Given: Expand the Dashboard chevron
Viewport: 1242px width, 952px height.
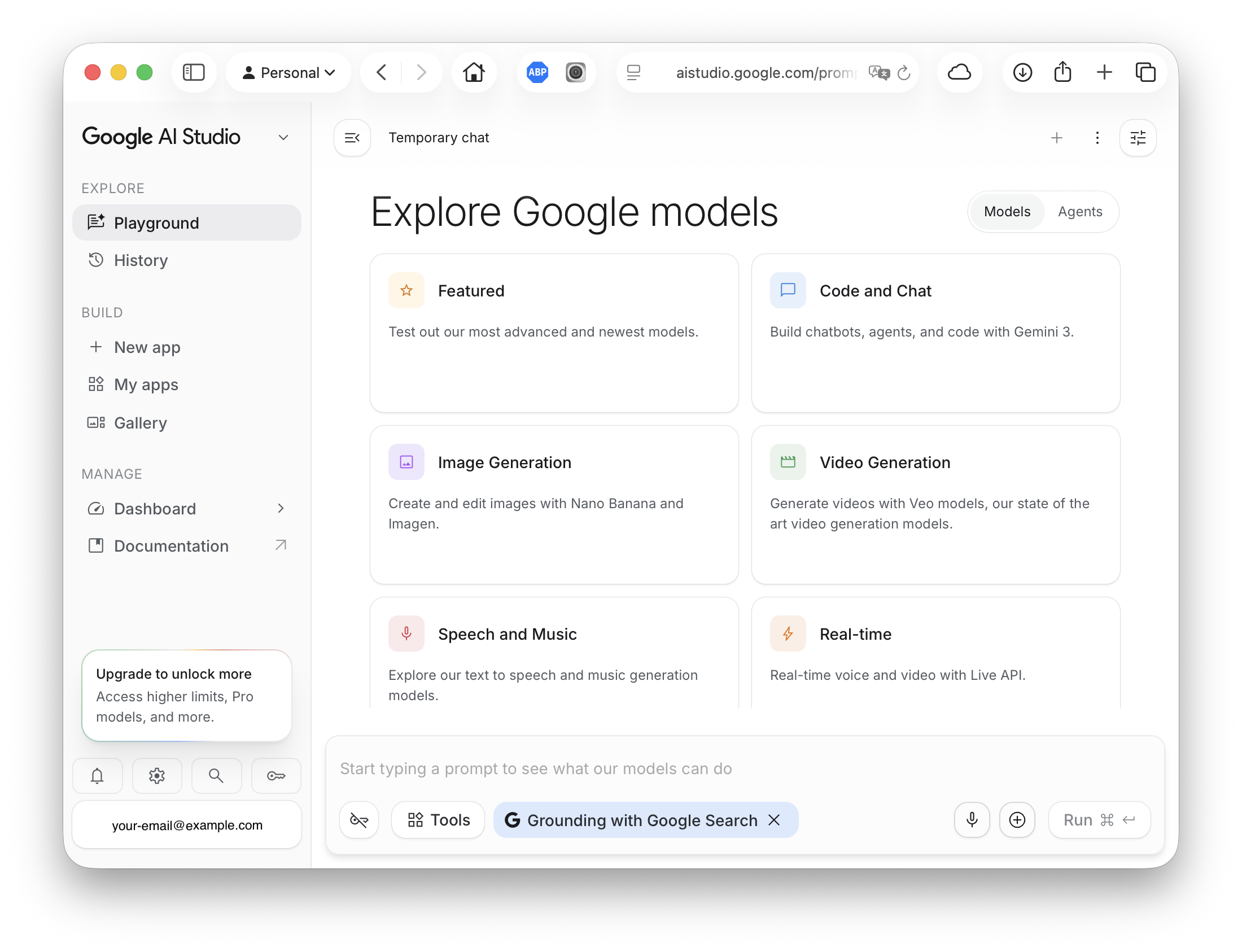Looking at the screenshot, I should click(281, 508).
